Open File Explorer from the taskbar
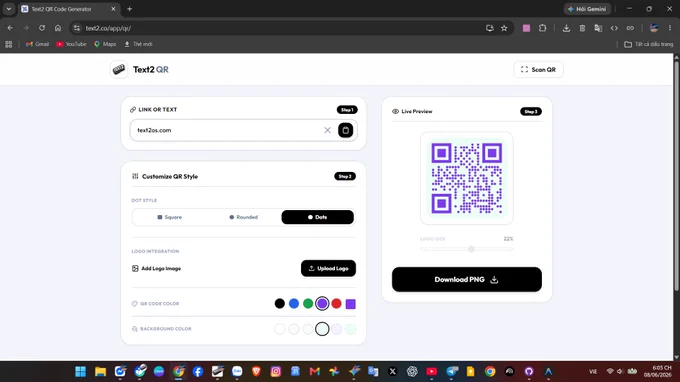The width and height of the screenshot is (680, 382). coord(101,372)
